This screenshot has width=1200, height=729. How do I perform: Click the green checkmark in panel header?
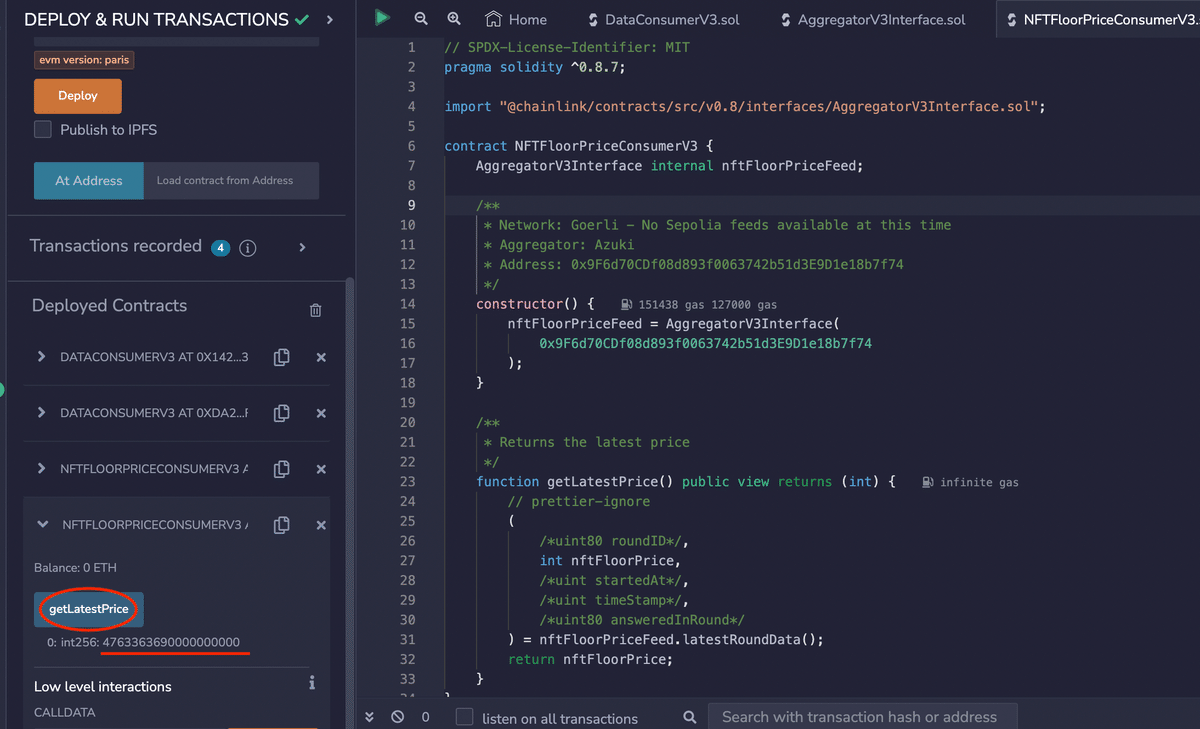point(302,20)
